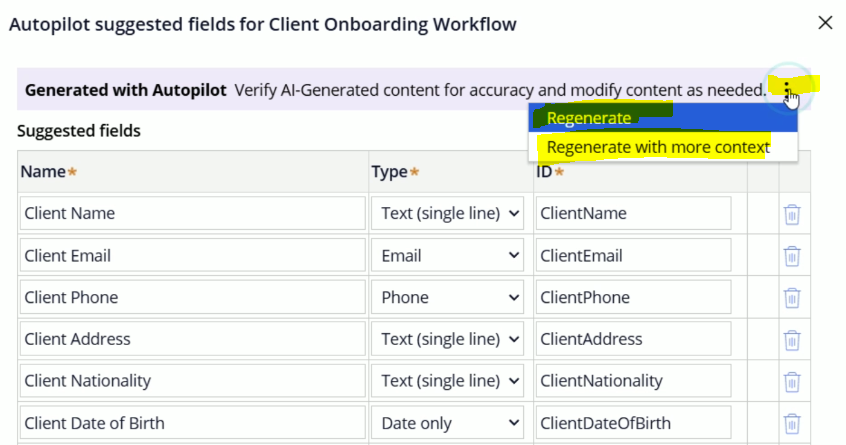Delete the Client Address field row

coord(791,340)
